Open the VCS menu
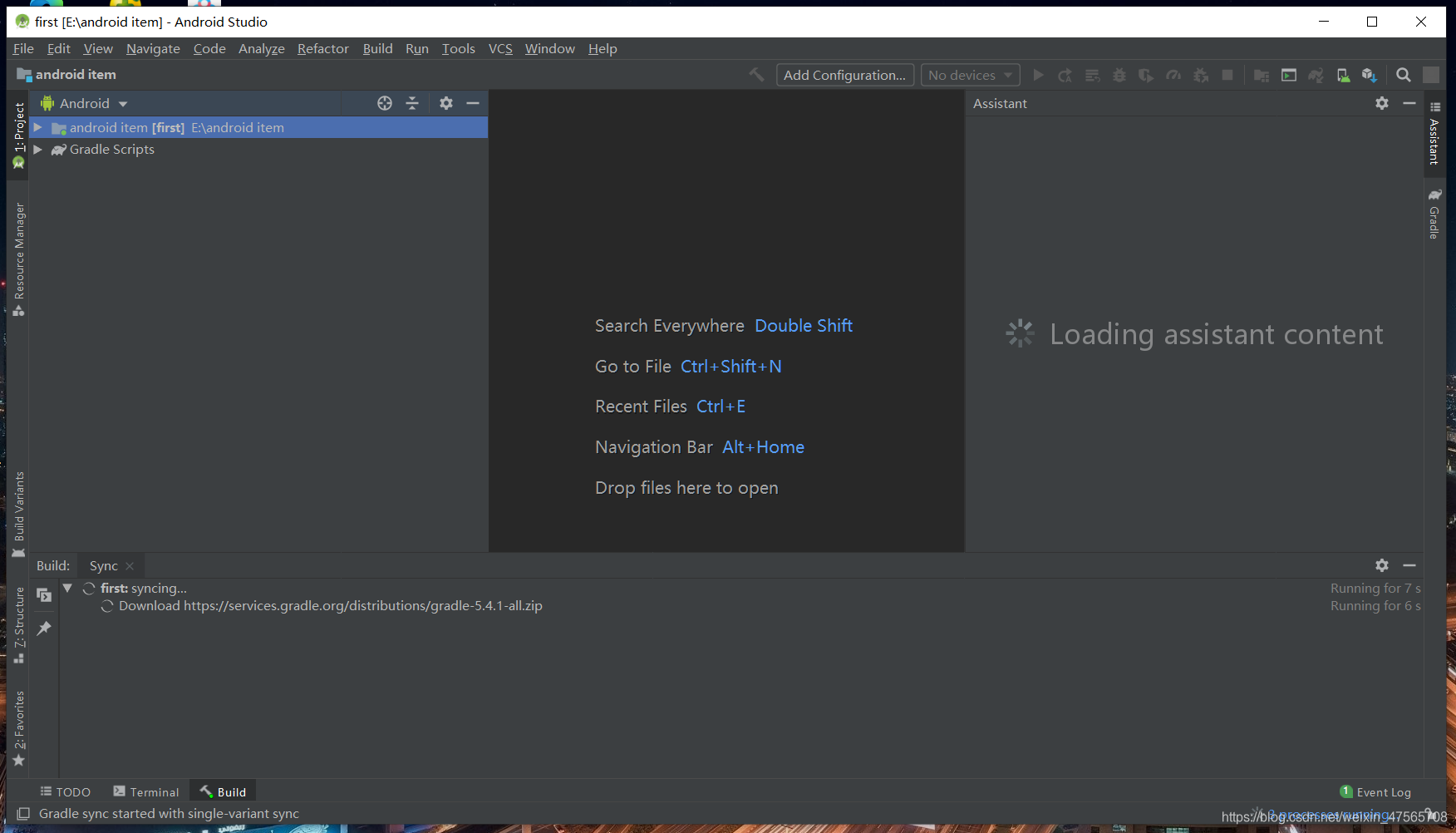 [x=500, y=48]
